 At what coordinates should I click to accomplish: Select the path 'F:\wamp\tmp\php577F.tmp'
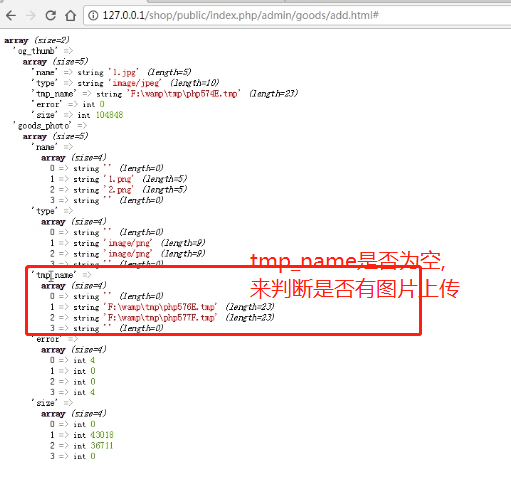[160, 317]
